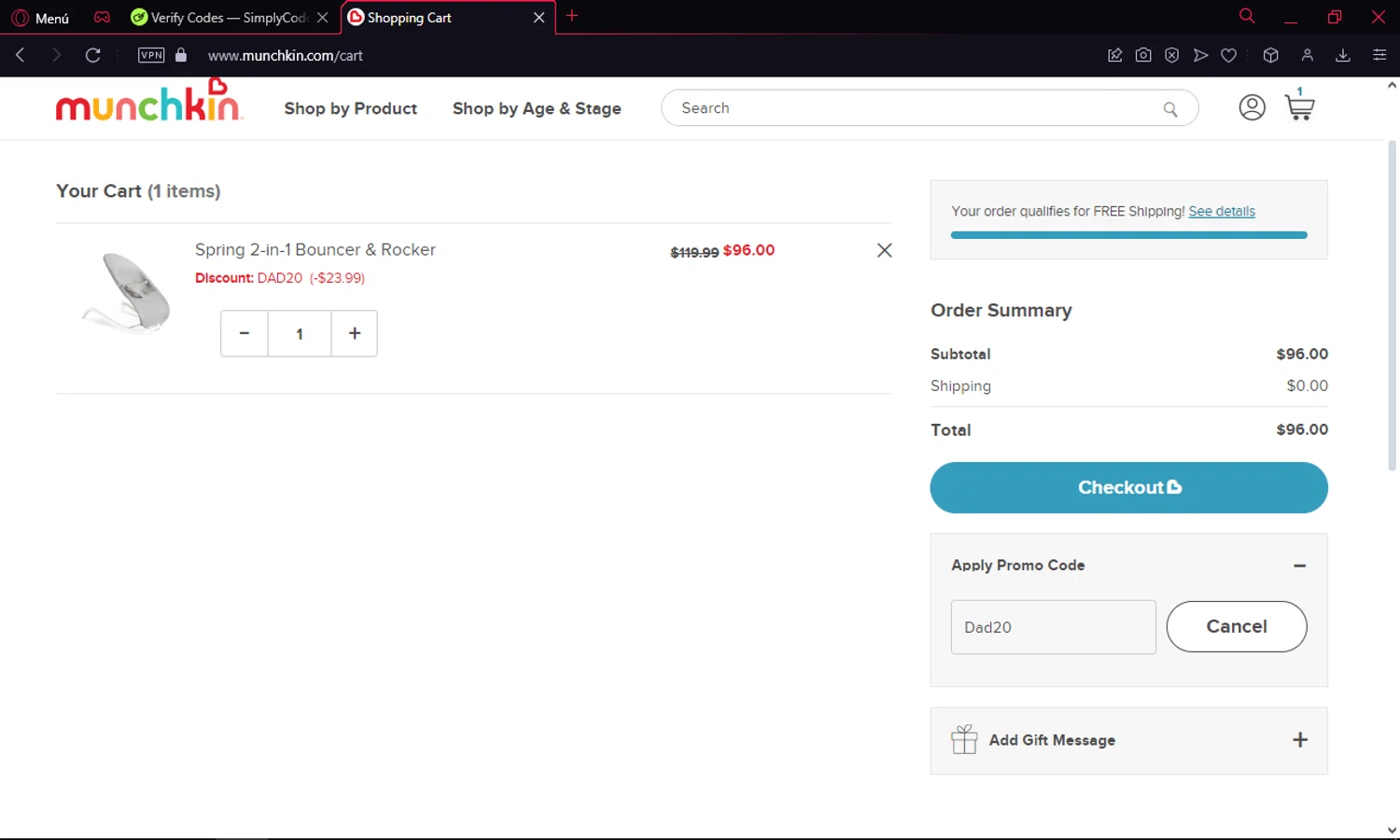1400x840 pixels.
Task: Click the quantity field showing 1
Action: (x=300, y=333)
